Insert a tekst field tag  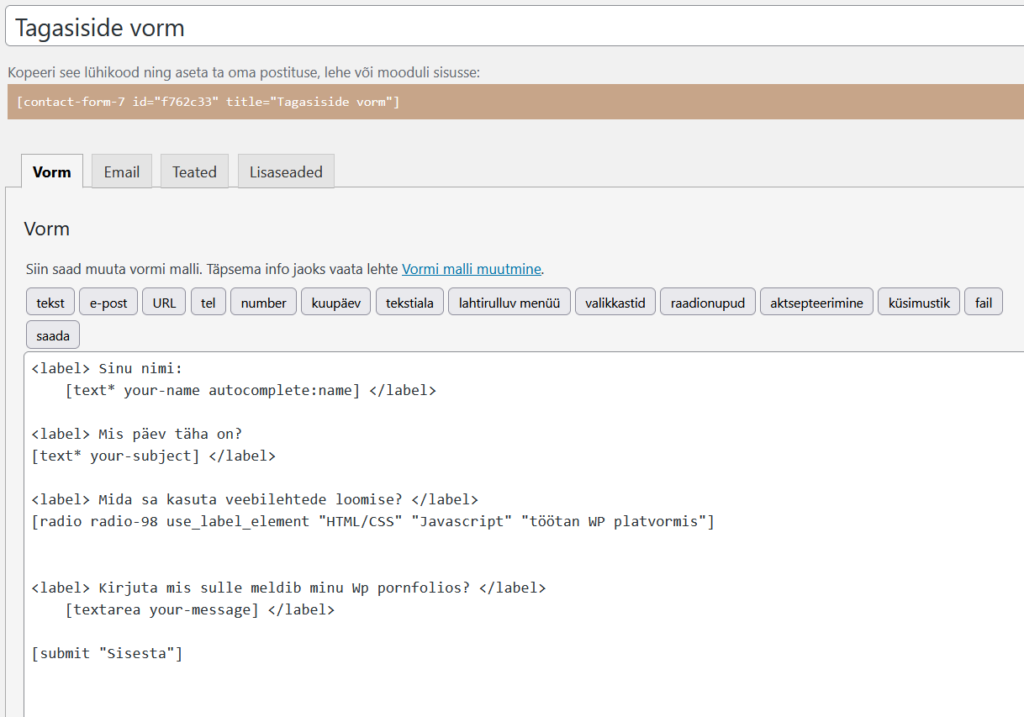pyautogui.click(x=50, y=303)
